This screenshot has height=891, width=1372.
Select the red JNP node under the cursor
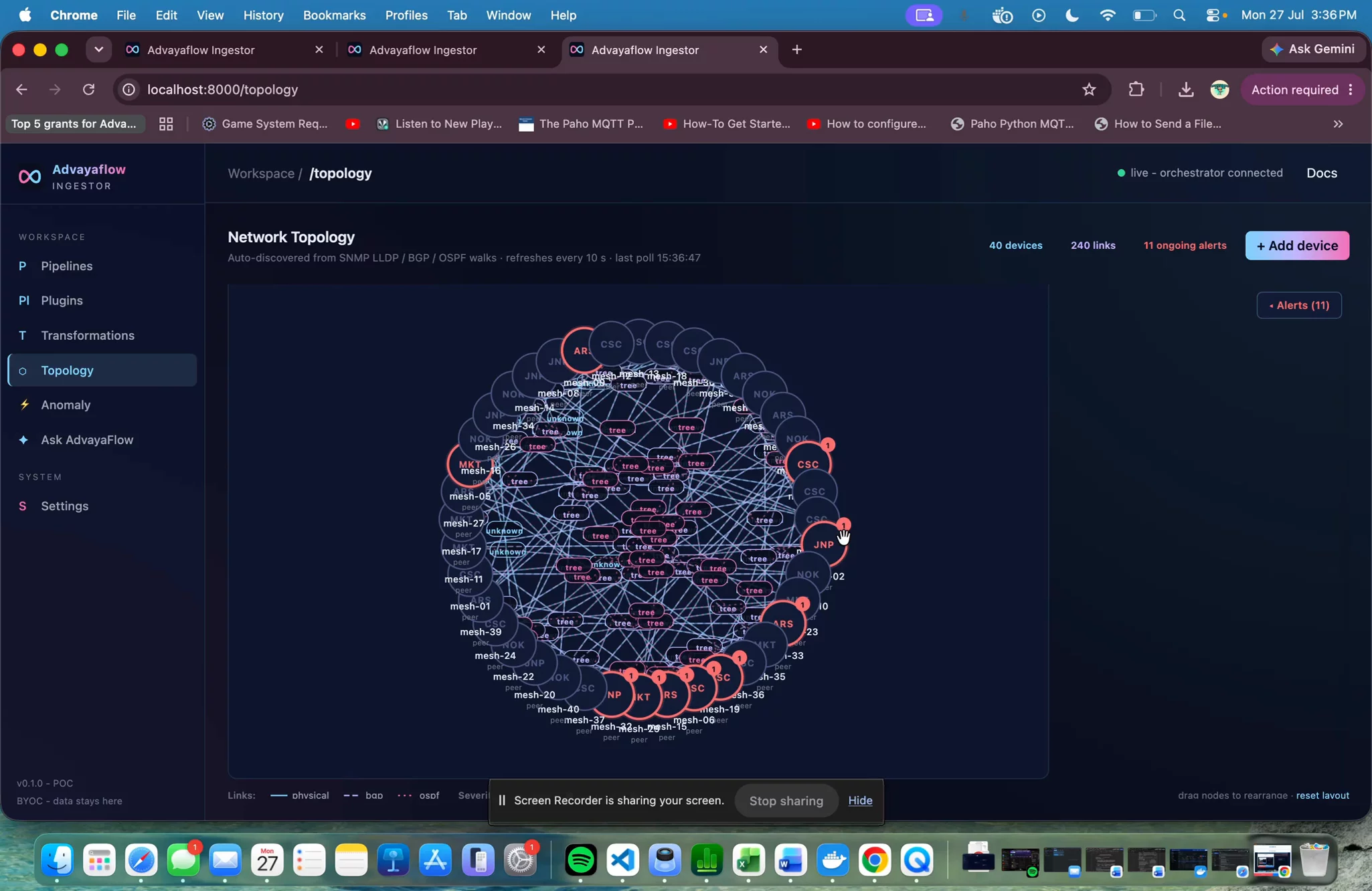[x=824, y=544]
